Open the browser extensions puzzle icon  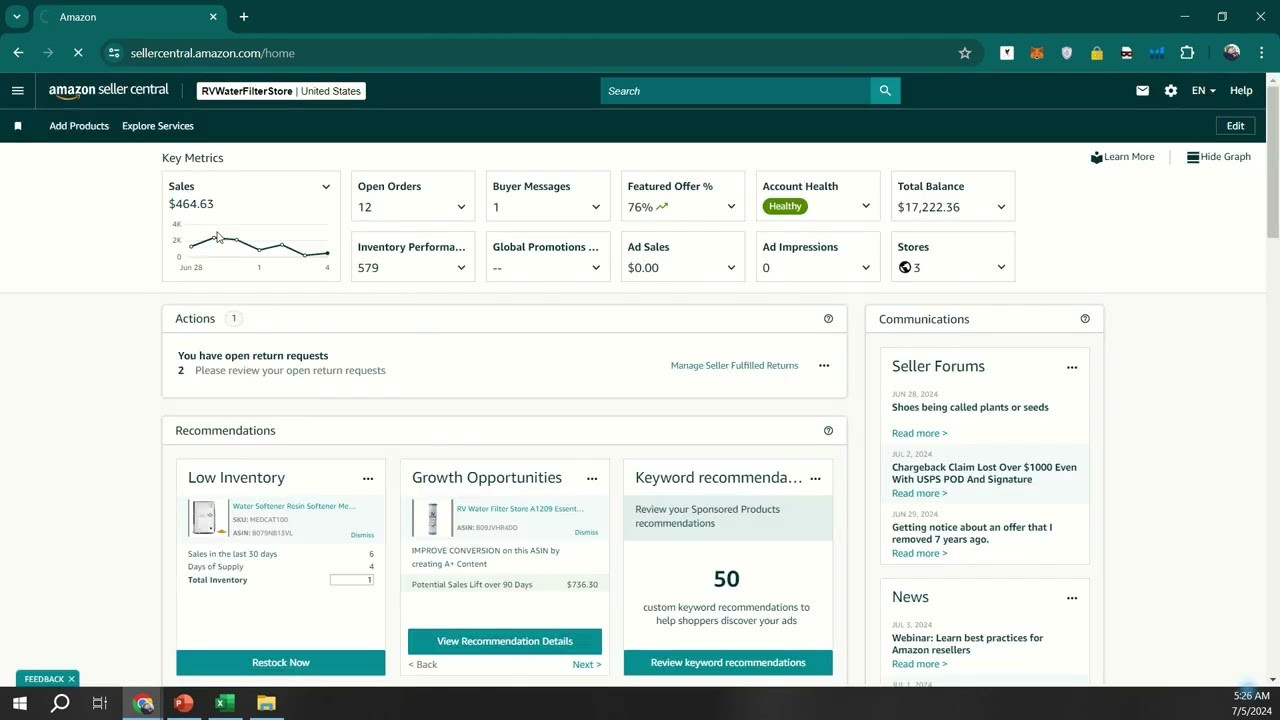[x=1187, y=53]
